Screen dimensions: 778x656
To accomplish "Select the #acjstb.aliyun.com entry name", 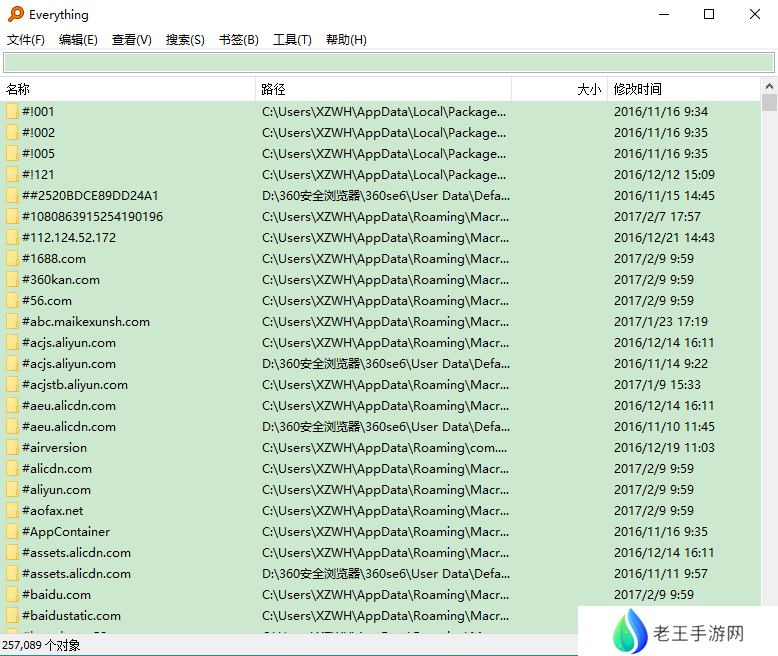I will tap(75, 385).
